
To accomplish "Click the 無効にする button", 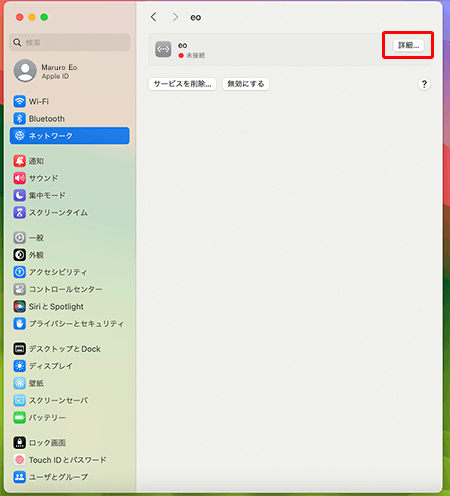I will tap(246, 84).
